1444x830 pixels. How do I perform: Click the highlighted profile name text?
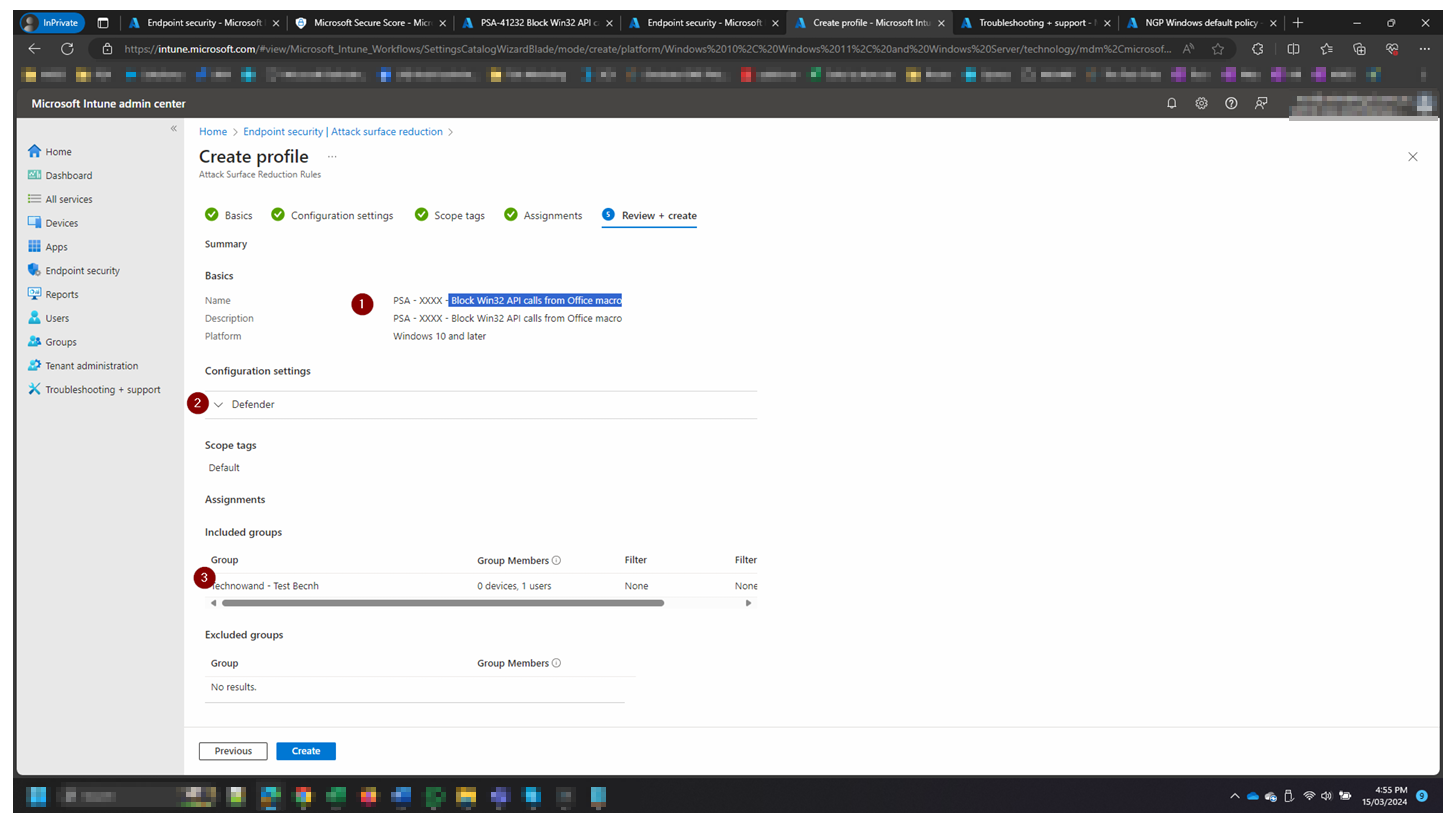[x=536, y=300]
